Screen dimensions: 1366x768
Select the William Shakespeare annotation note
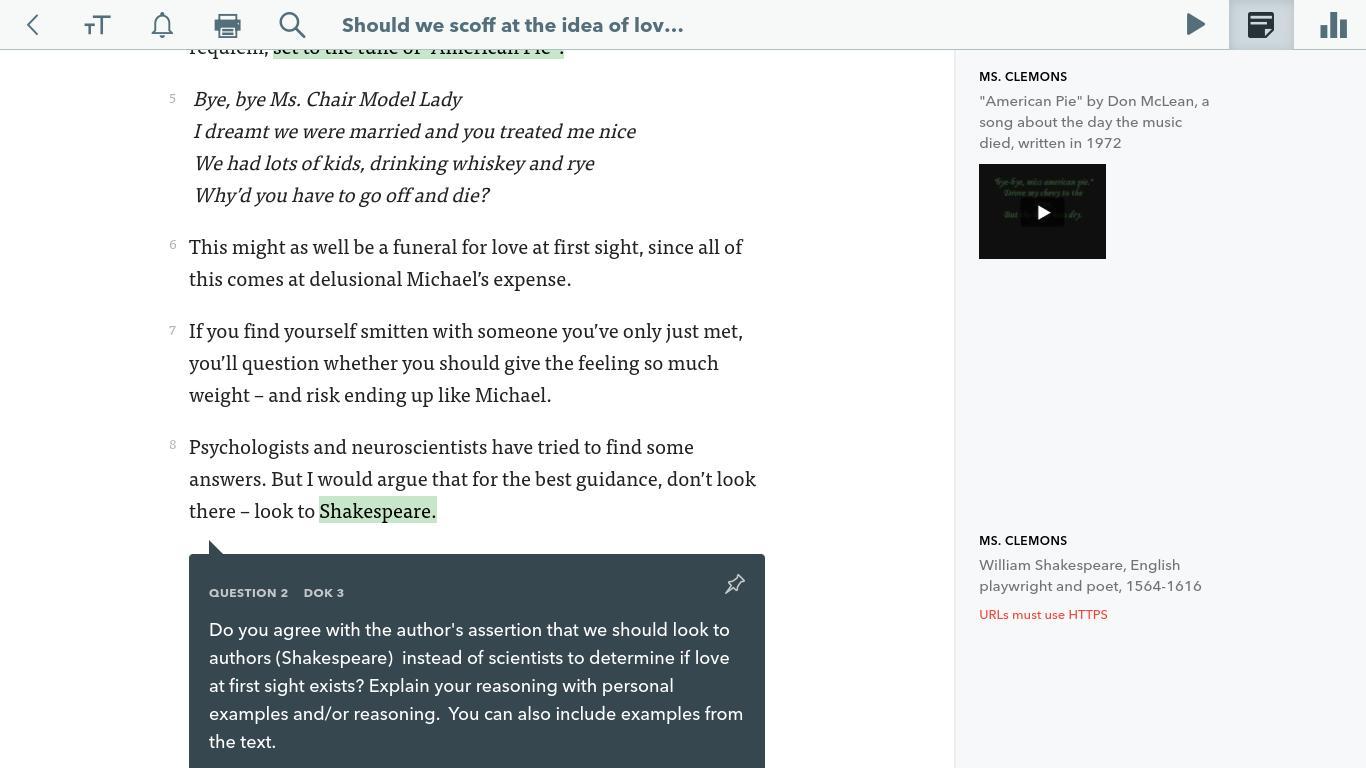1090,576
